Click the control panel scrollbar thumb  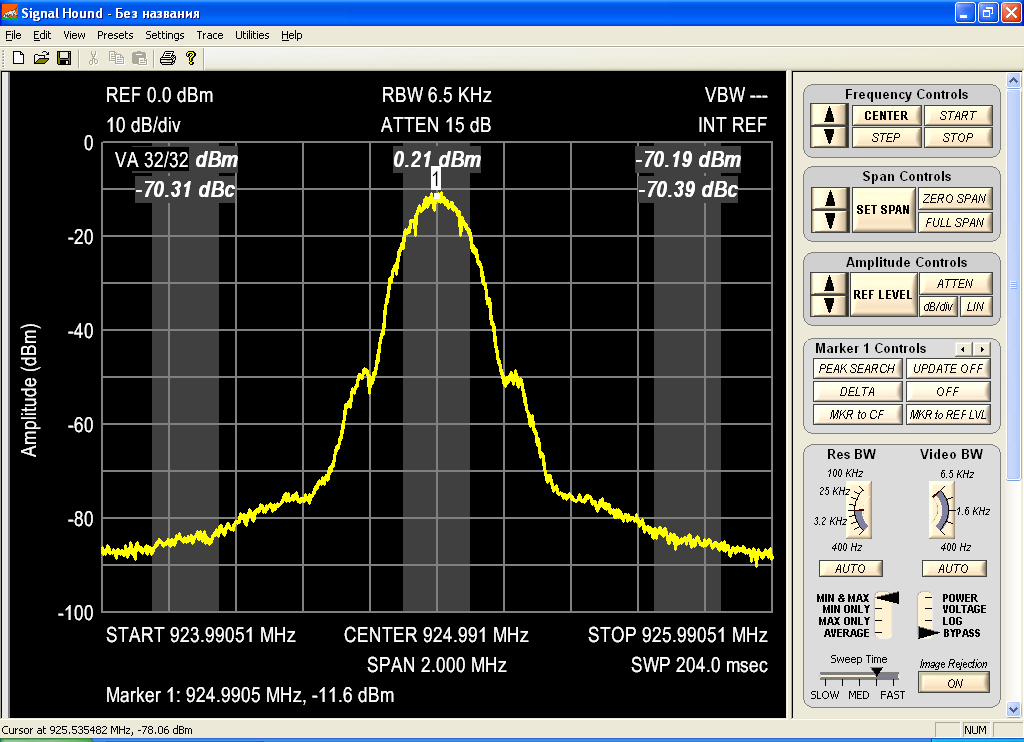1014,283
